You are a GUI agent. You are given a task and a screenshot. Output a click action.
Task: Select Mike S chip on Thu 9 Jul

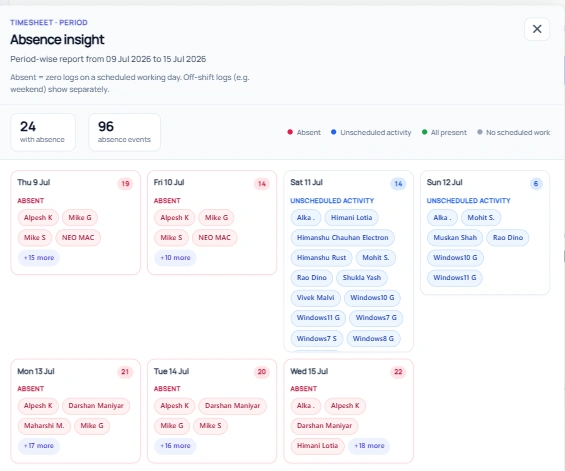pyautogui.click(x=35, y=238)
